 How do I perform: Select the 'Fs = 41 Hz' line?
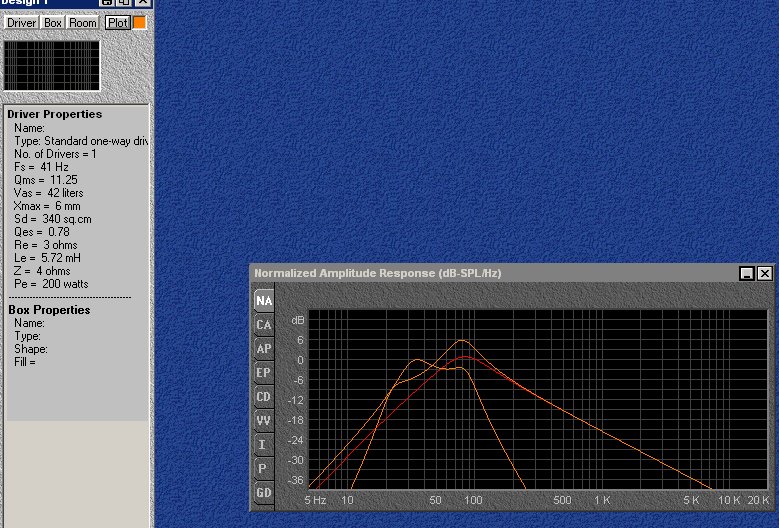[x=41, y=167]
